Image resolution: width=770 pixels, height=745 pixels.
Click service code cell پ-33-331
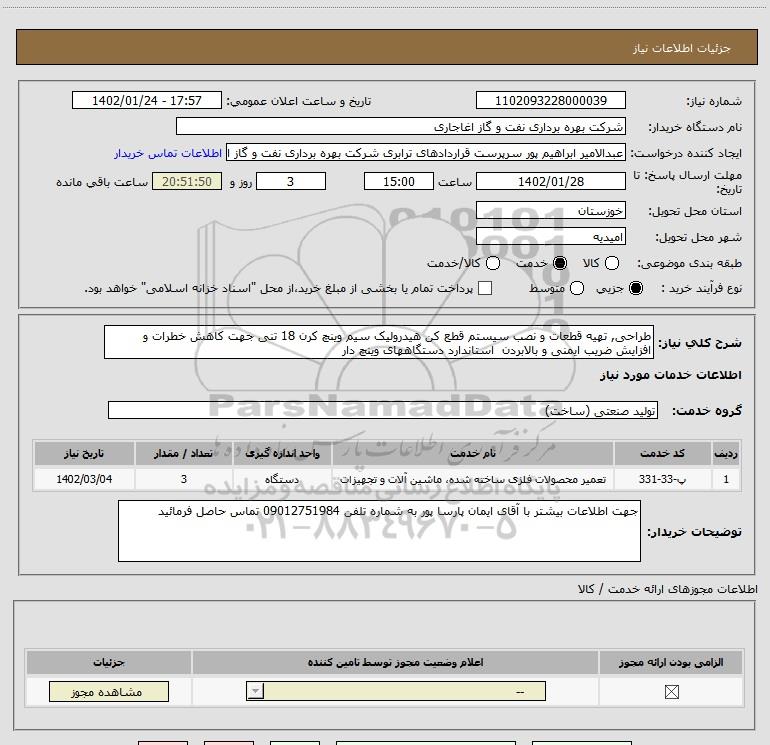coord(662,479)
